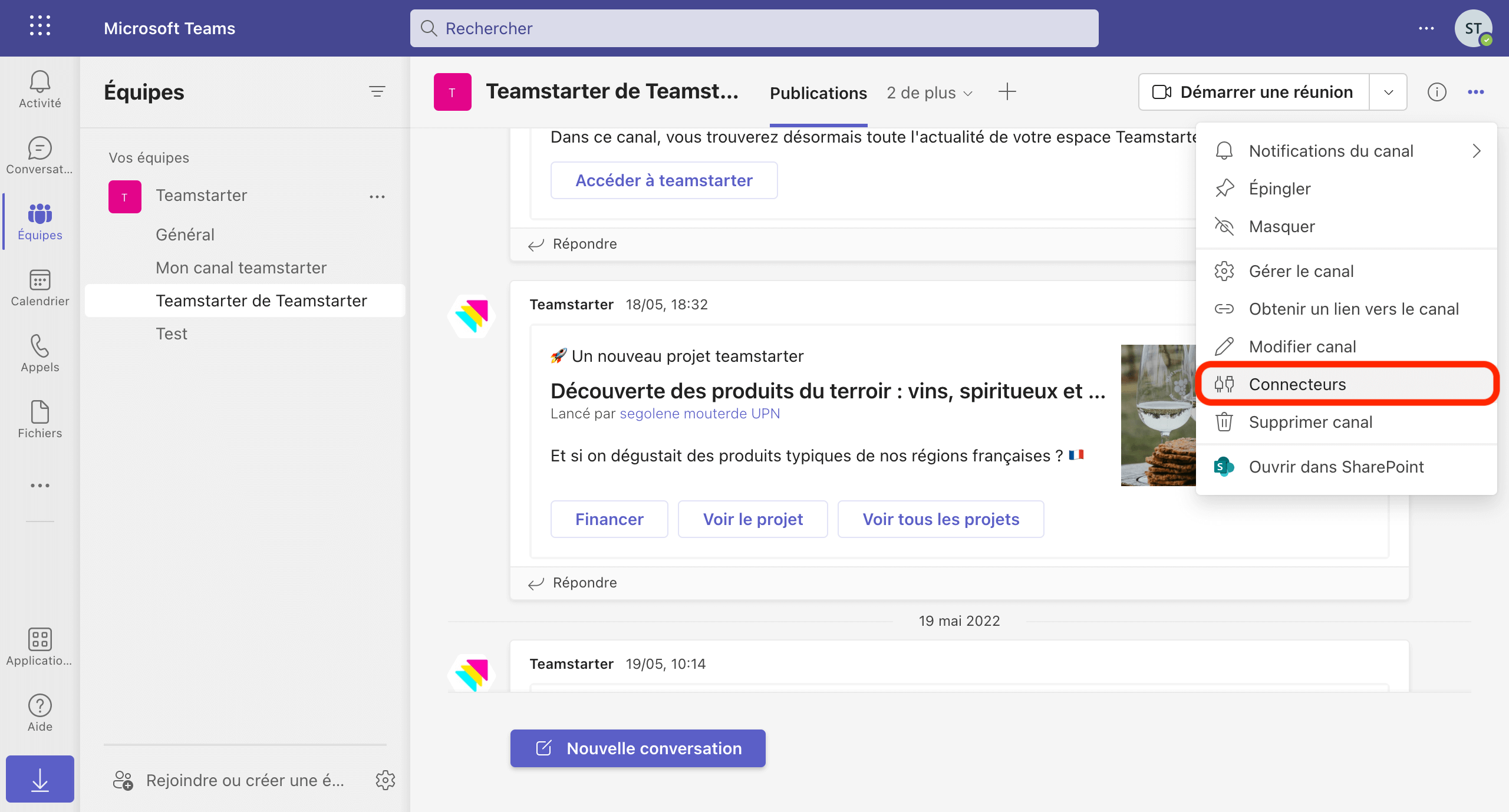Click Voir tous les projets button

[x=941, y=519]
